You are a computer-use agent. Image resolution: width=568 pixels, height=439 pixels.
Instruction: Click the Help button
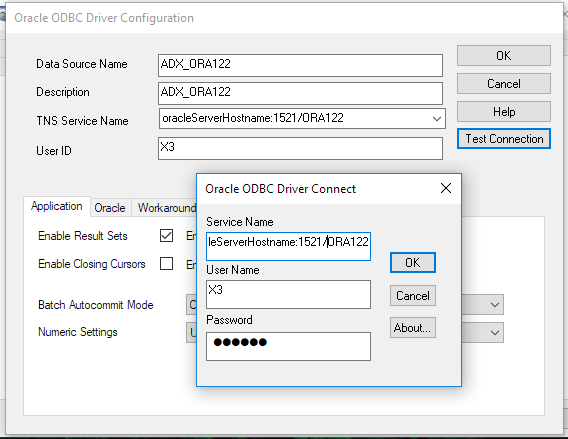point(504,112)
